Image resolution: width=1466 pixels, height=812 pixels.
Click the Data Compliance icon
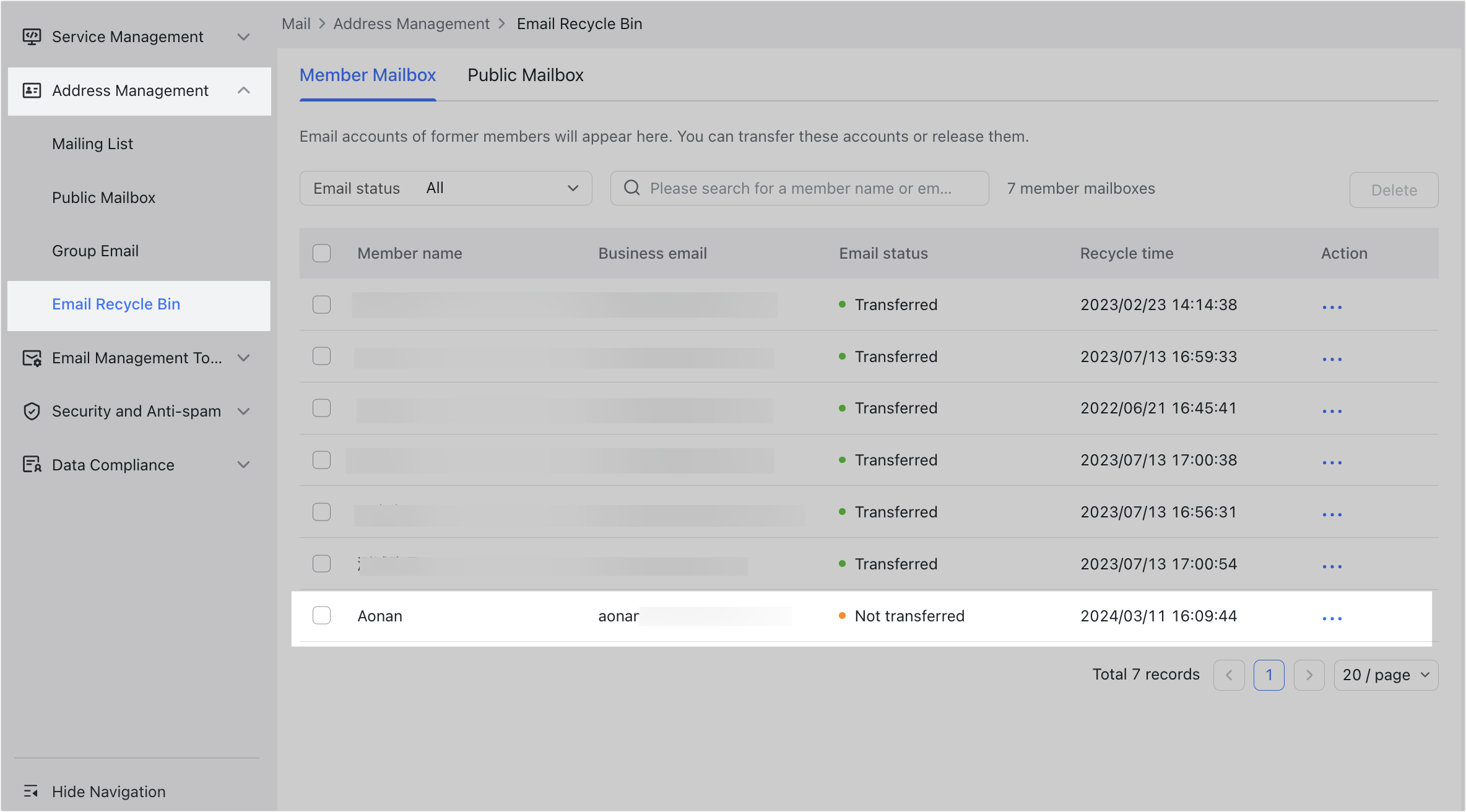point(32,464)
